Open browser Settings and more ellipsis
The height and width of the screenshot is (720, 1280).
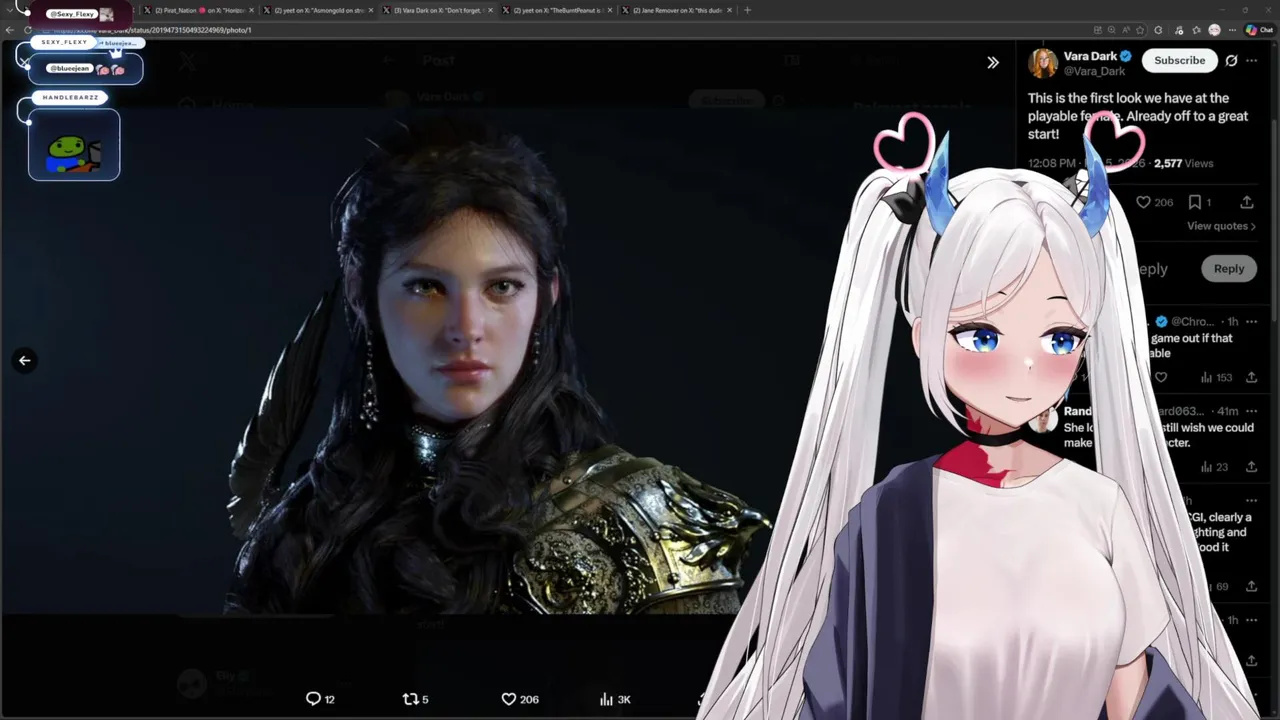click(x=1232, y=30)
